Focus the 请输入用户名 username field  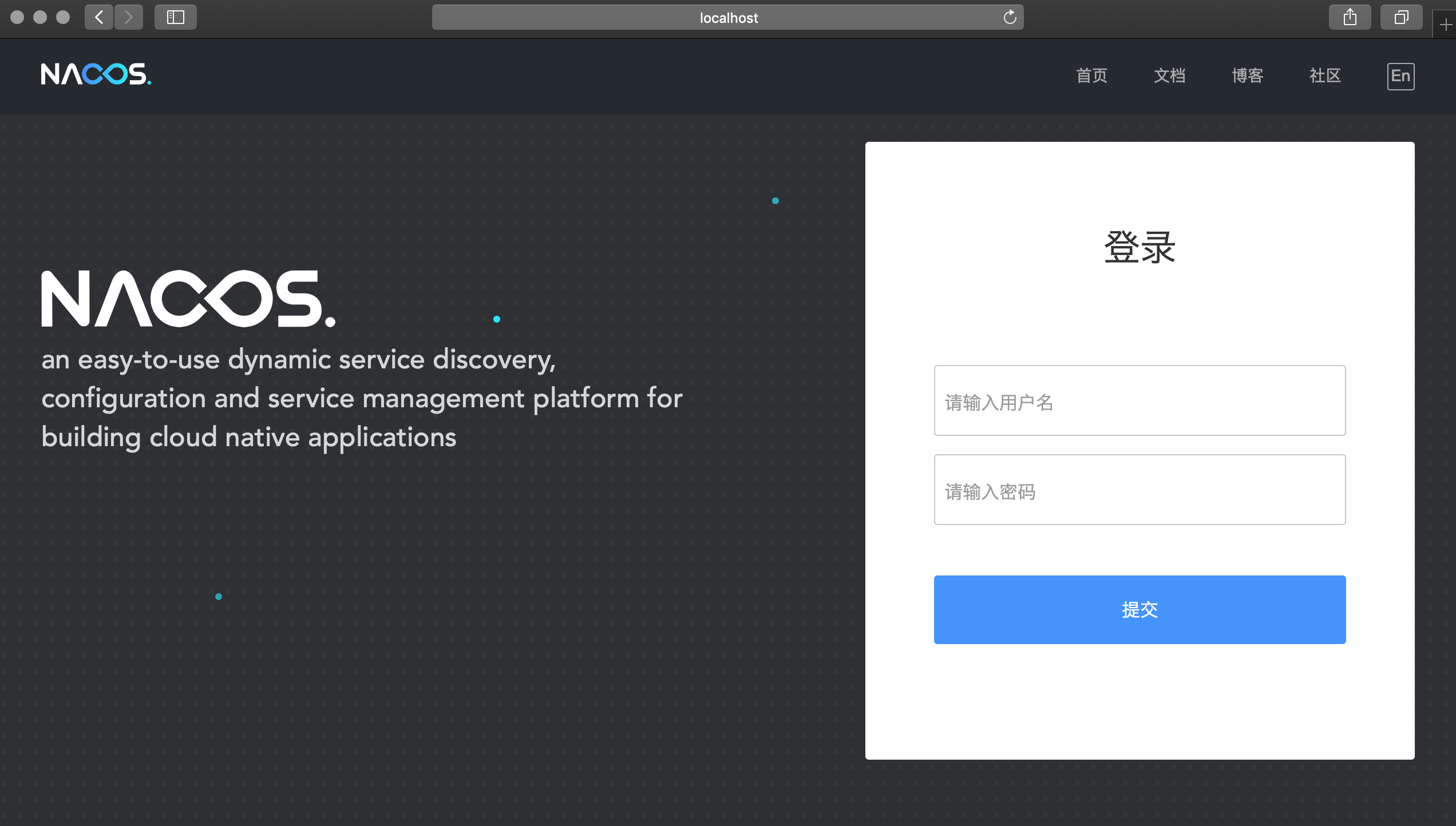pos(1140,400)
